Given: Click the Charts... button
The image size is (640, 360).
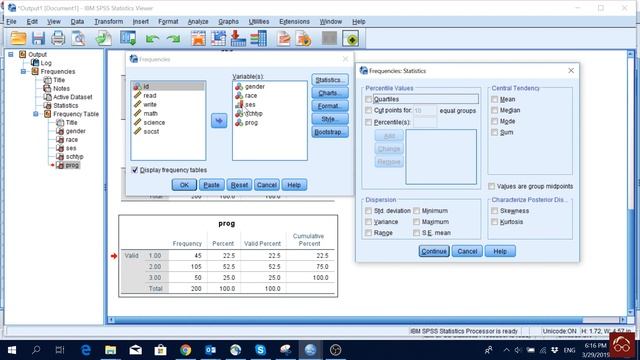Looking at the screenshot, I should pyautogui.click(x=330, y=93).
